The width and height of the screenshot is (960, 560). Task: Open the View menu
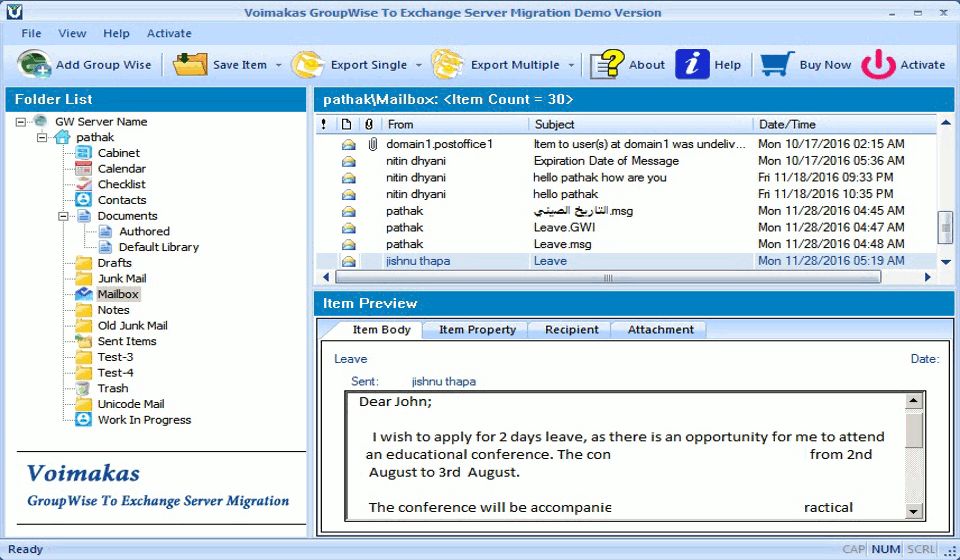(x=72, y=33)
